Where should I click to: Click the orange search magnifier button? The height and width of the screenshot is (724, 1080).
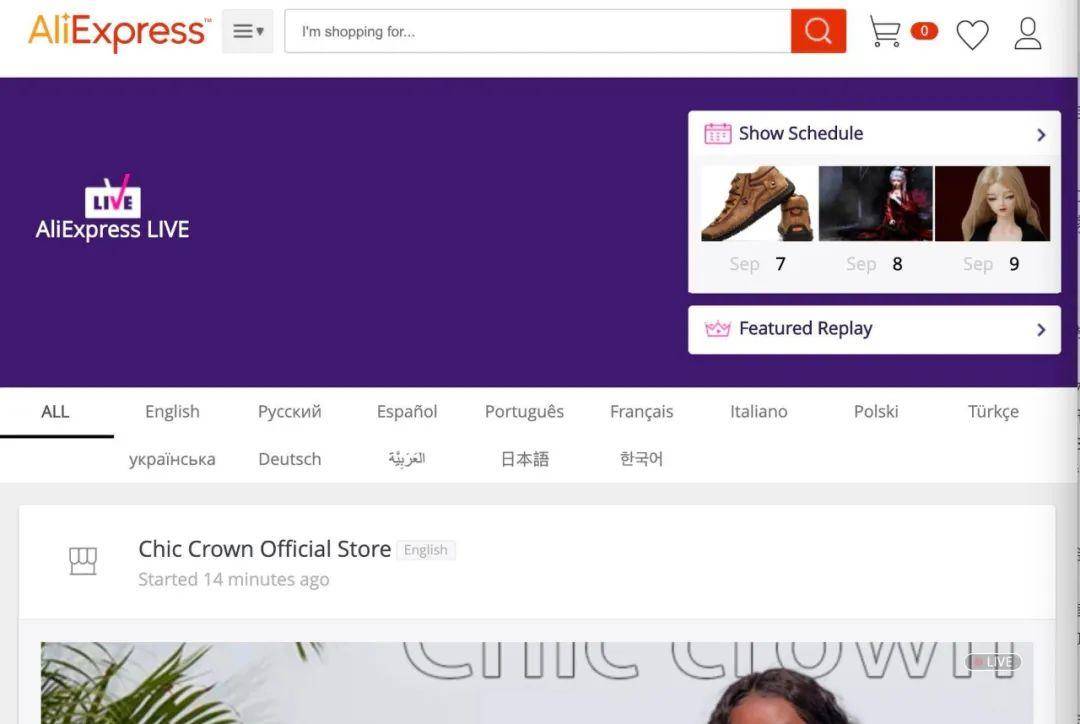[818, 31]
